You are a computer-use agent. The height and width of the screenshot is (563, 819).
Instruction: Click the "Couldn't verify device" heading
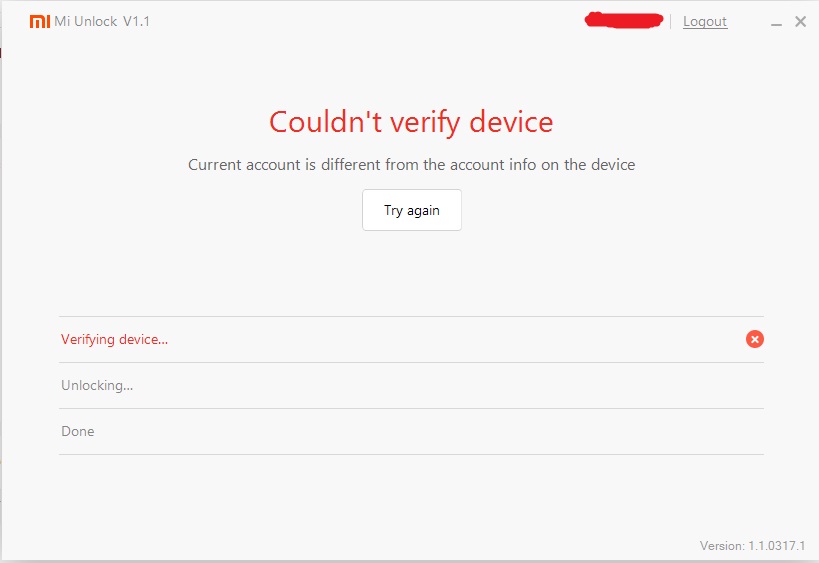click(411, 122)
